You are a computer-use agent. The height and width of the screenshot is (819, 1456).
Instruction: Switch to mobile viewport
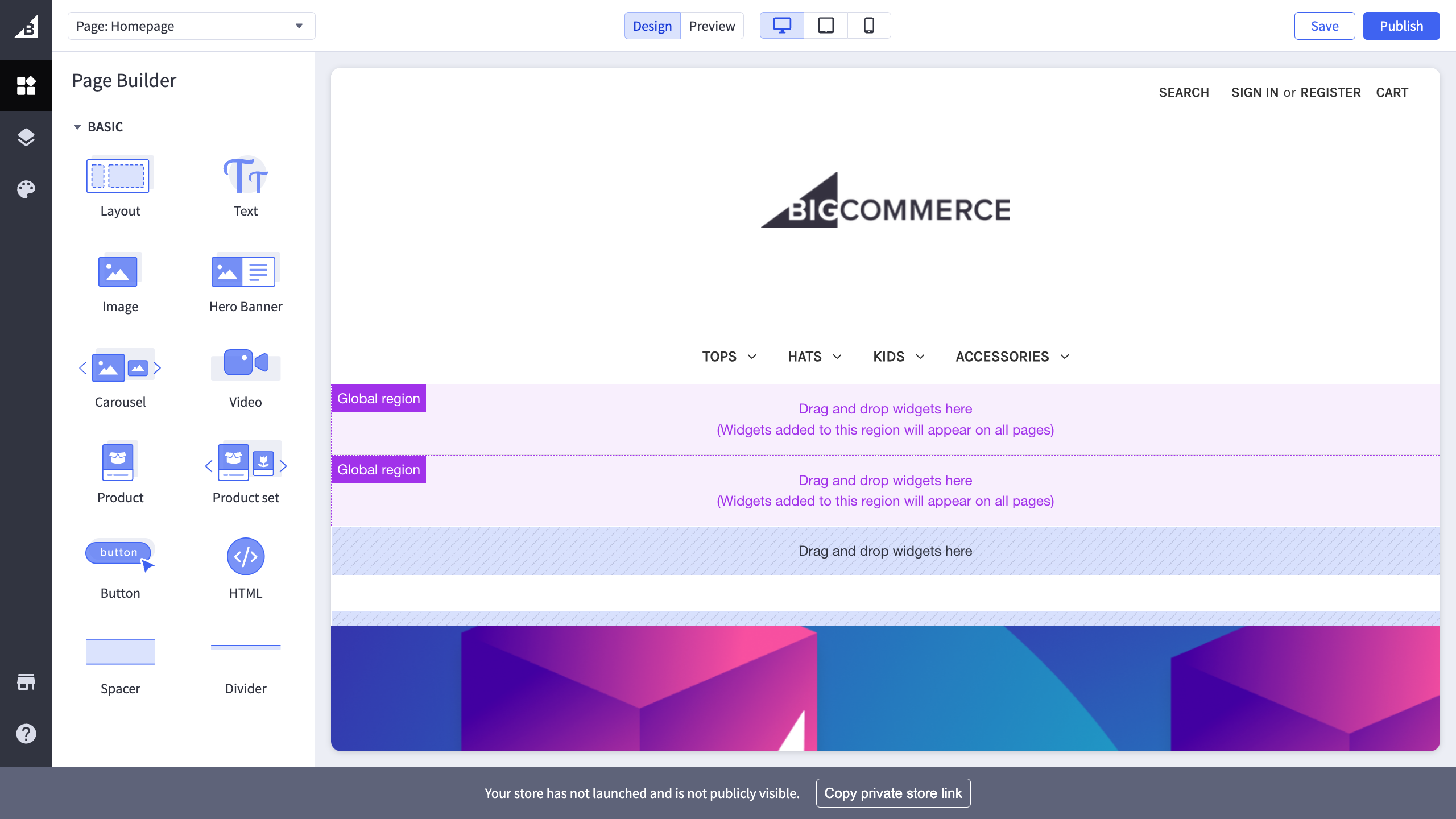[868, 26]
